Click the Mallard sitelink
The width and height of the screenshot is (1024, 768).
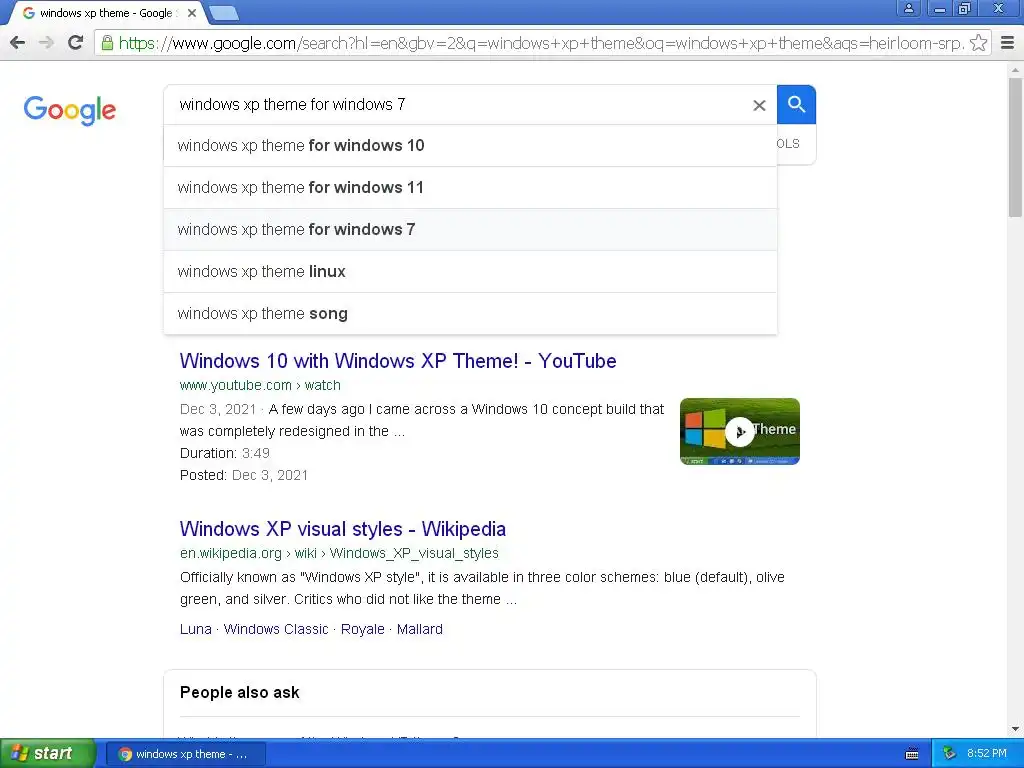pyautogui.click(x=419, y=629)
